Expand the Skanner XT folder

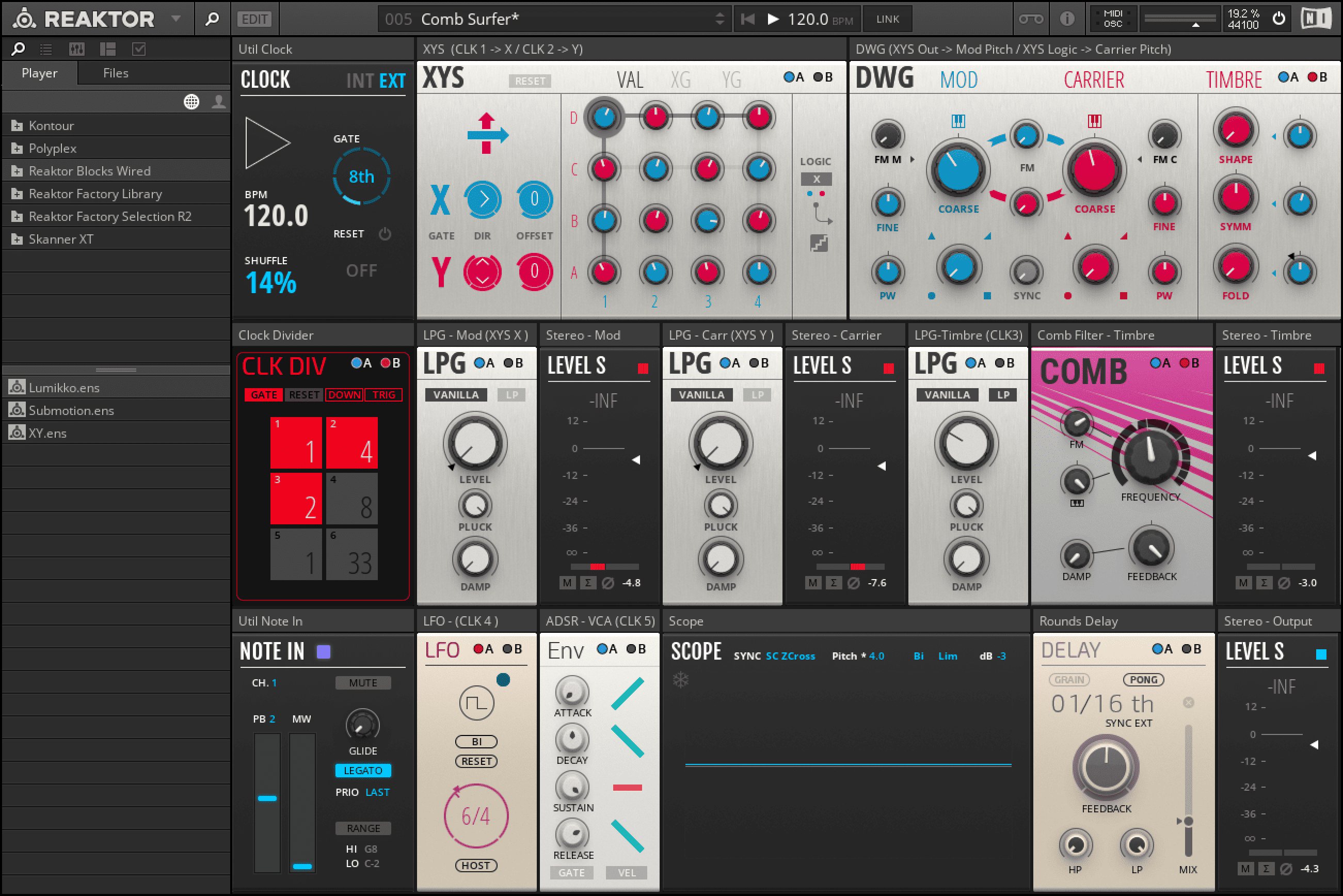coord(17,239)
